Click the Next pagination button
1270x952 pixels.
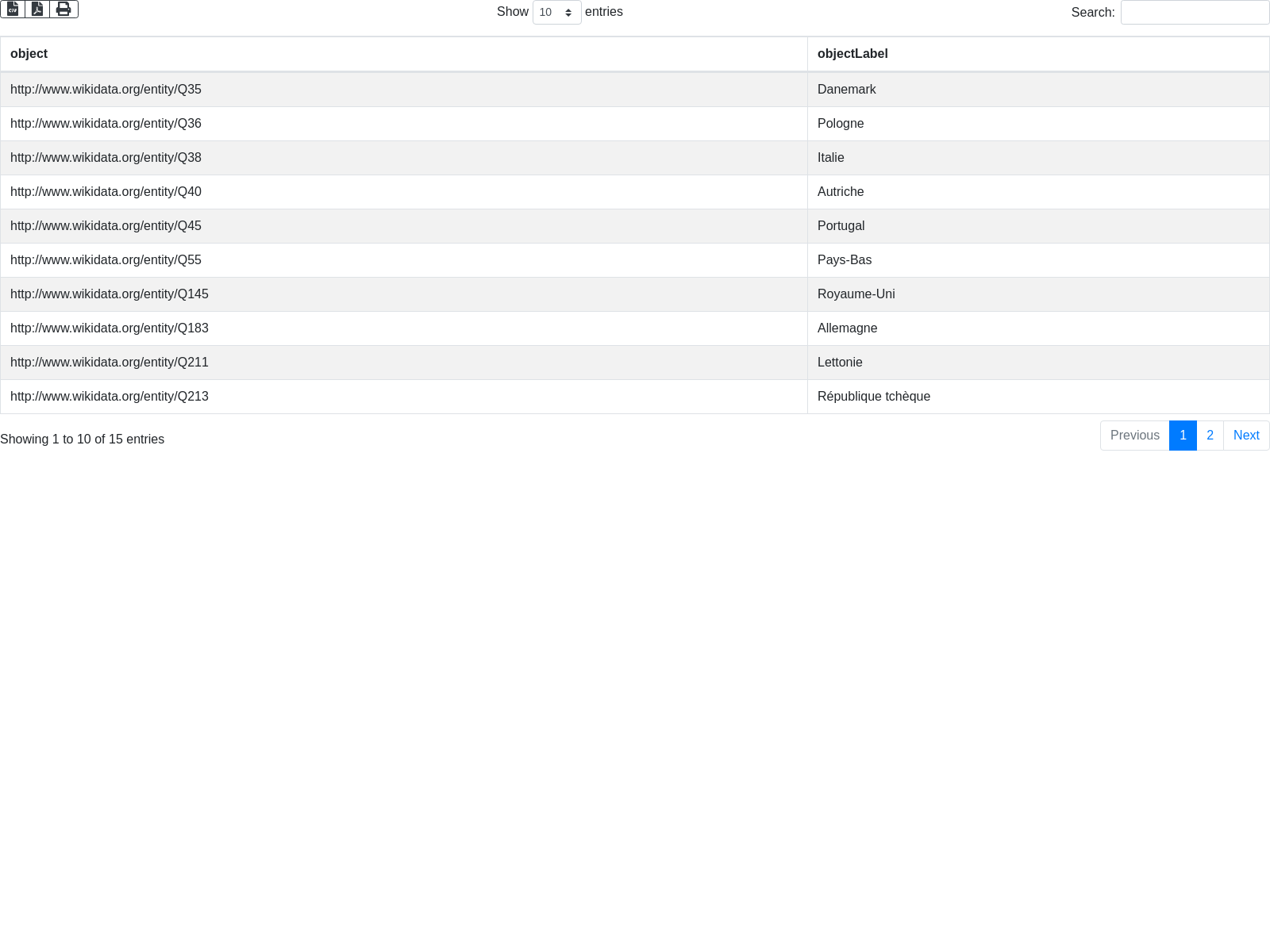(x=1246, y=436)
